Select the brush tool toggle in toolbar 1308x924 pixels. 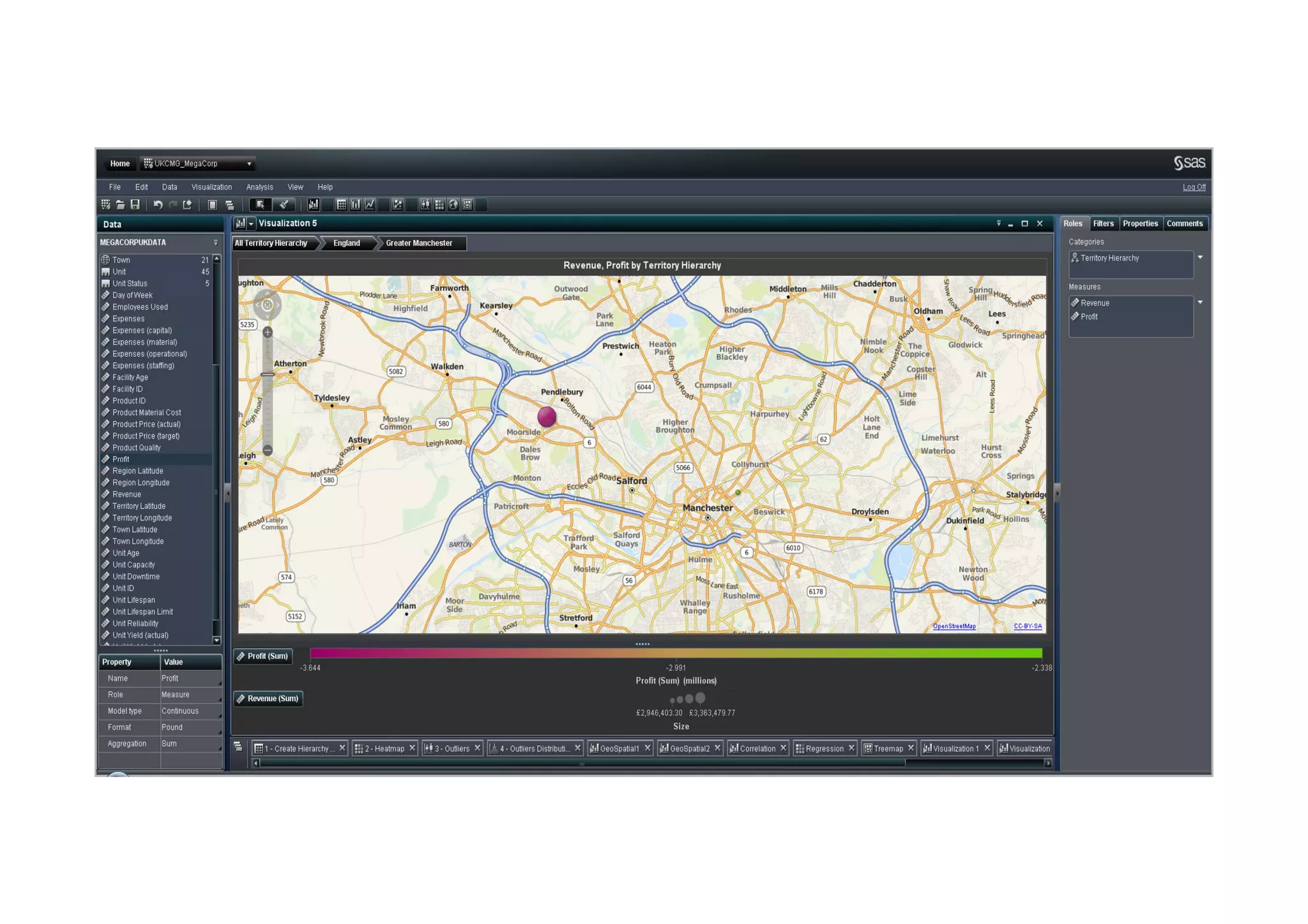pyautogui.click(x=284, y=205)
